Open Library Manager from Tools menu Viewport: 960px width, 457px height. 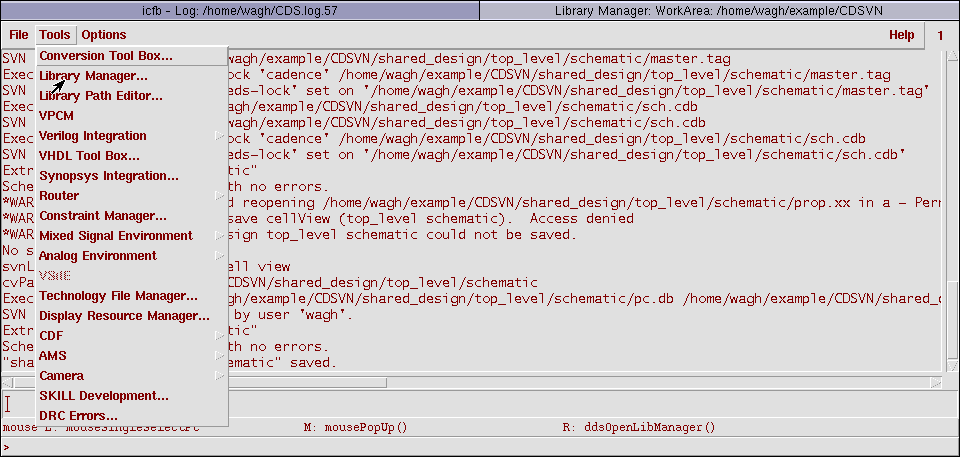pyautogui.click(x=94, y=76)
